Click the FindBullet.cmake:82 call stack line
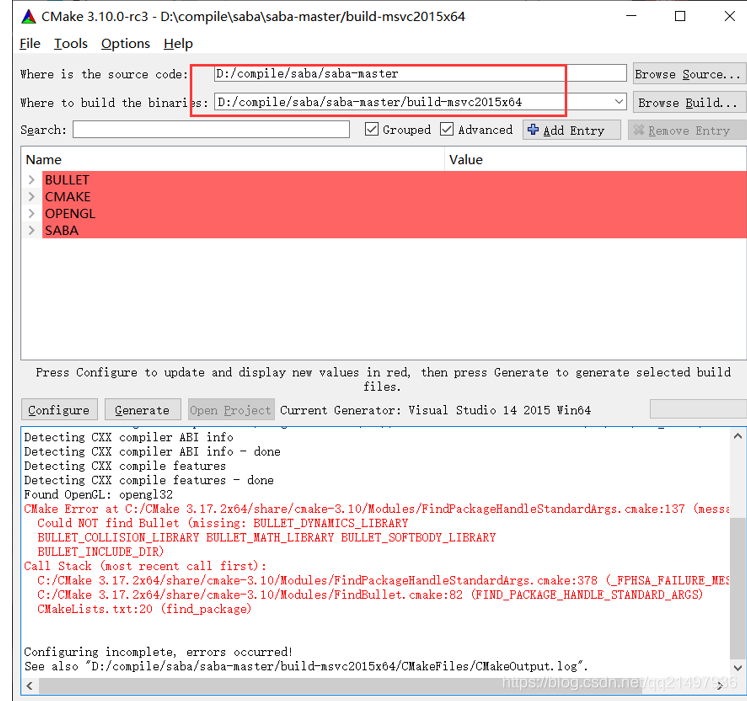Screen dimensions: 747x701 [x=370, y=594]
